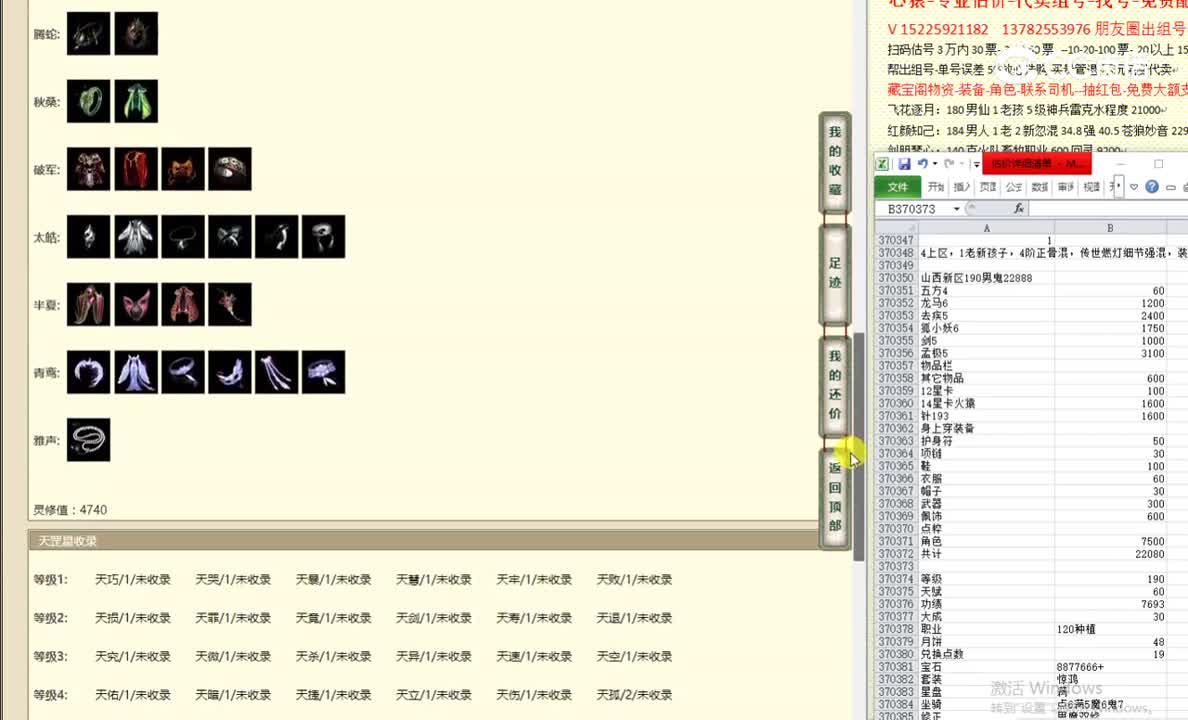Screen dimensions: 1188x720
Task: Select the green robe icon in the 秋桑 row
Action: point(136,101)
